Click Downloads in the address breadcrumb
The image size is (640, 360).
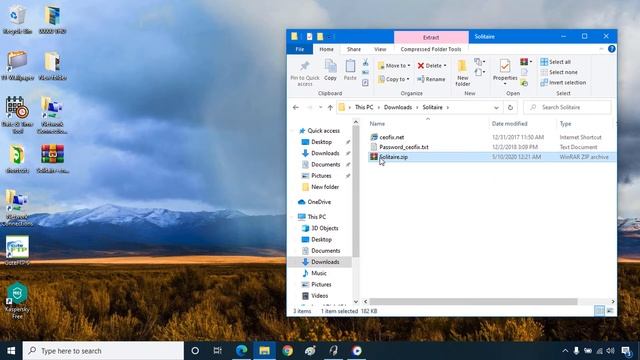(398, 107)
